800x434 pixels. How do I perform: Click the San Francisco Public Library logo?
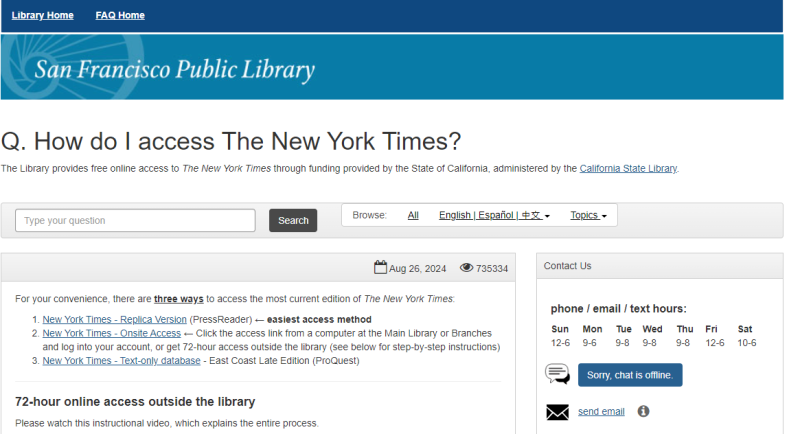(174, 70)
